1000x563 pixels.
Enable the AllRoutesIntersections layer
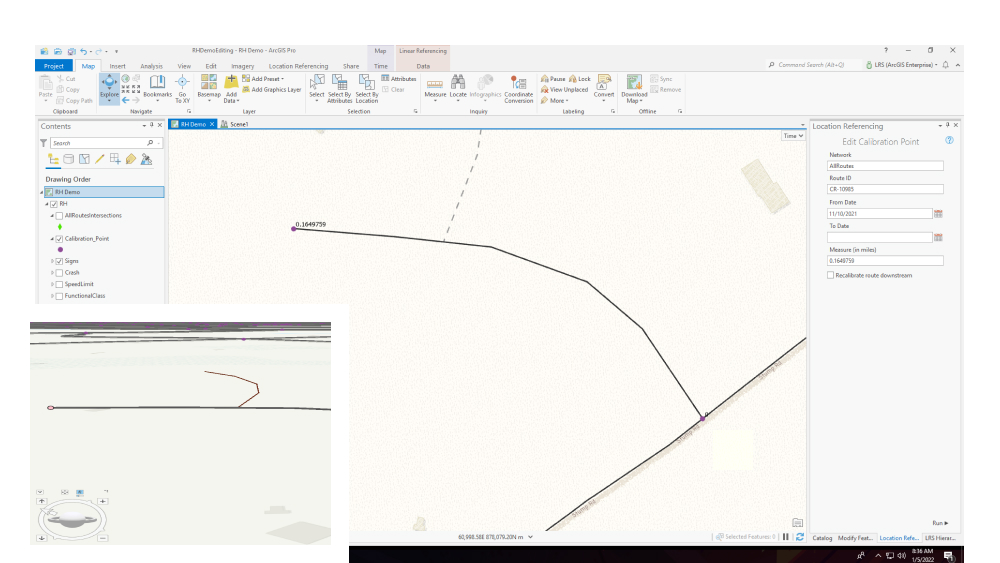[x=59, y=216]
